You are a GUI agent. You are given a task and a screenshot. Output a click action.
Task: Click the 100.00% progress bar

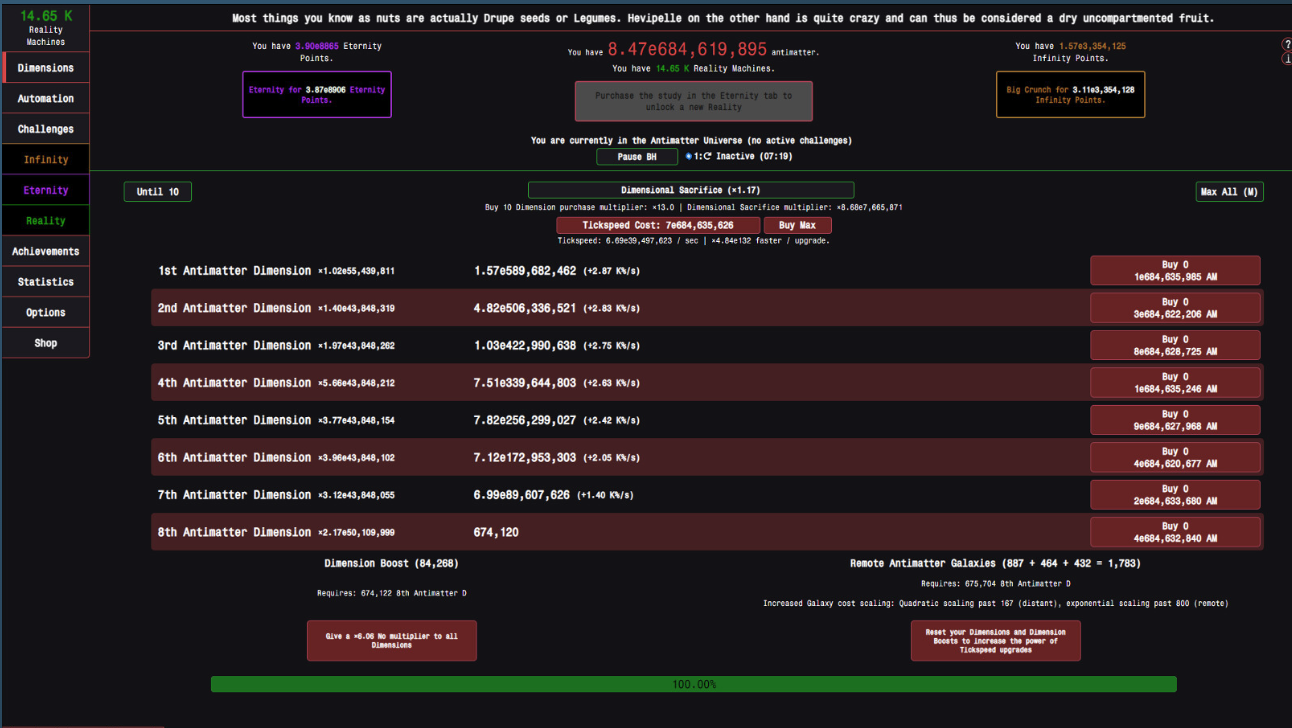coord(693,684)
